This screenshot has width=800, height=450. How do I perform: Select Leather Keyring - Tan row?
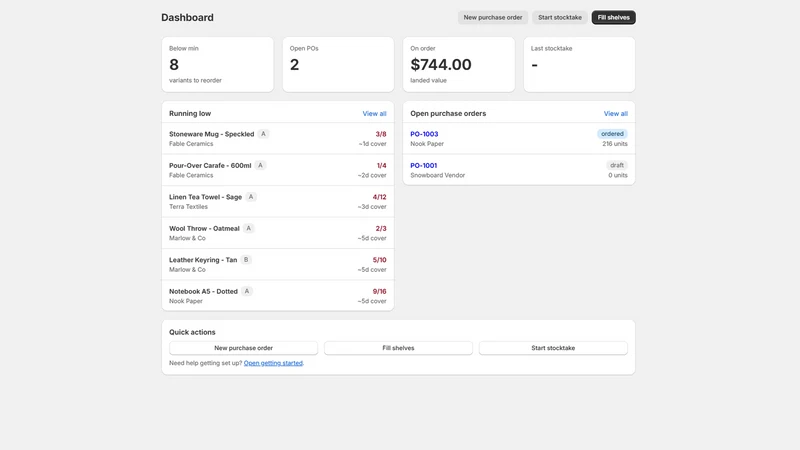[278, 264]
